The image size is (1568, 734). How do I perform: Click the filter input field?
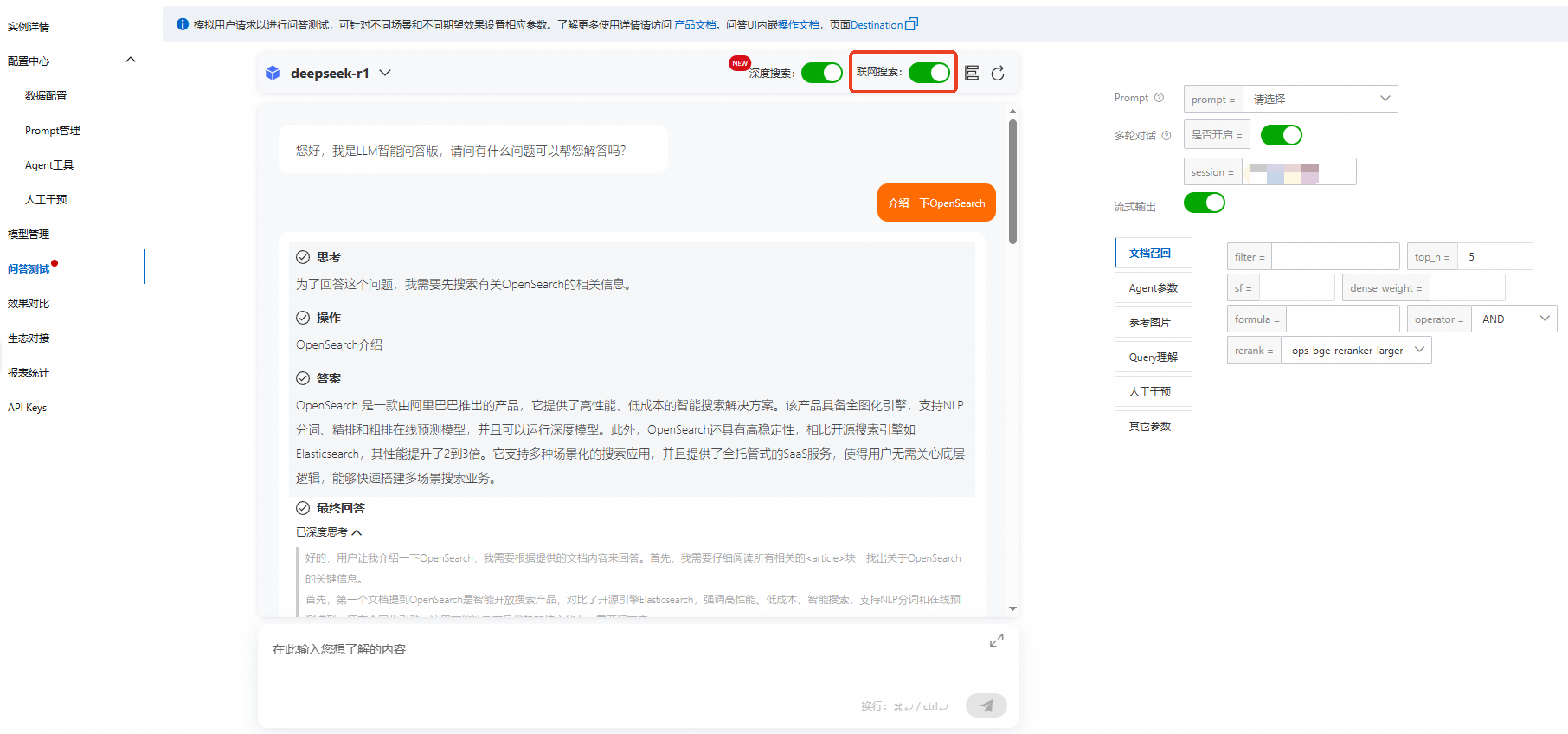pos(1335,257)
